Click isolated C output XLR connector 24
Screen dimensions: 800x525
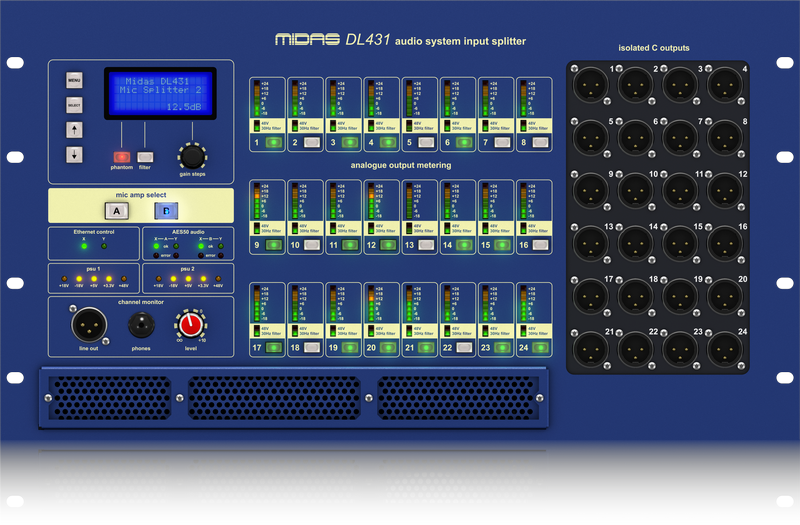point(725,349)
